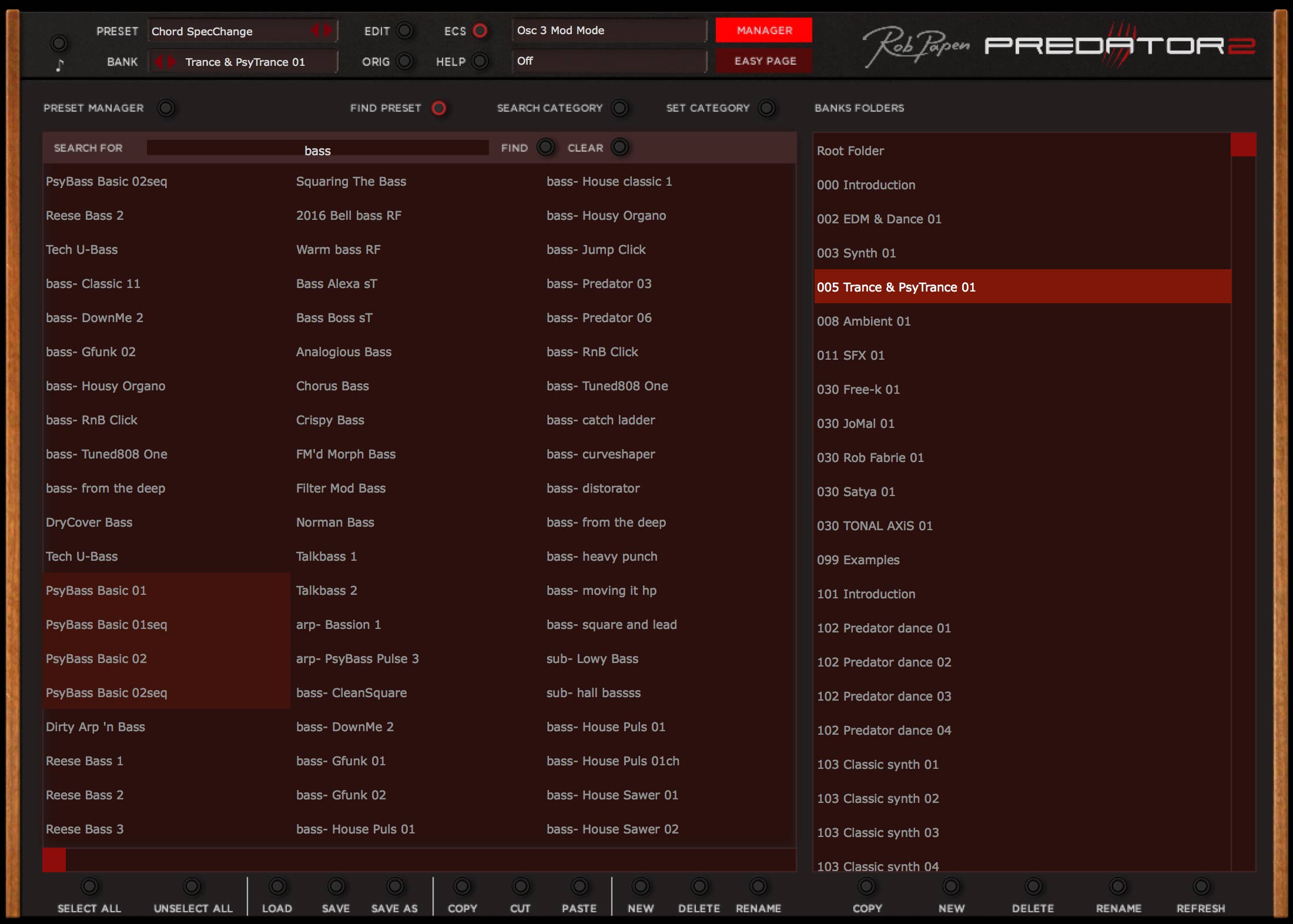This screenshot has height=924, width=1293.
Task: Select the 103 Classic synth 02 folder
Action: pos(1022,798)
